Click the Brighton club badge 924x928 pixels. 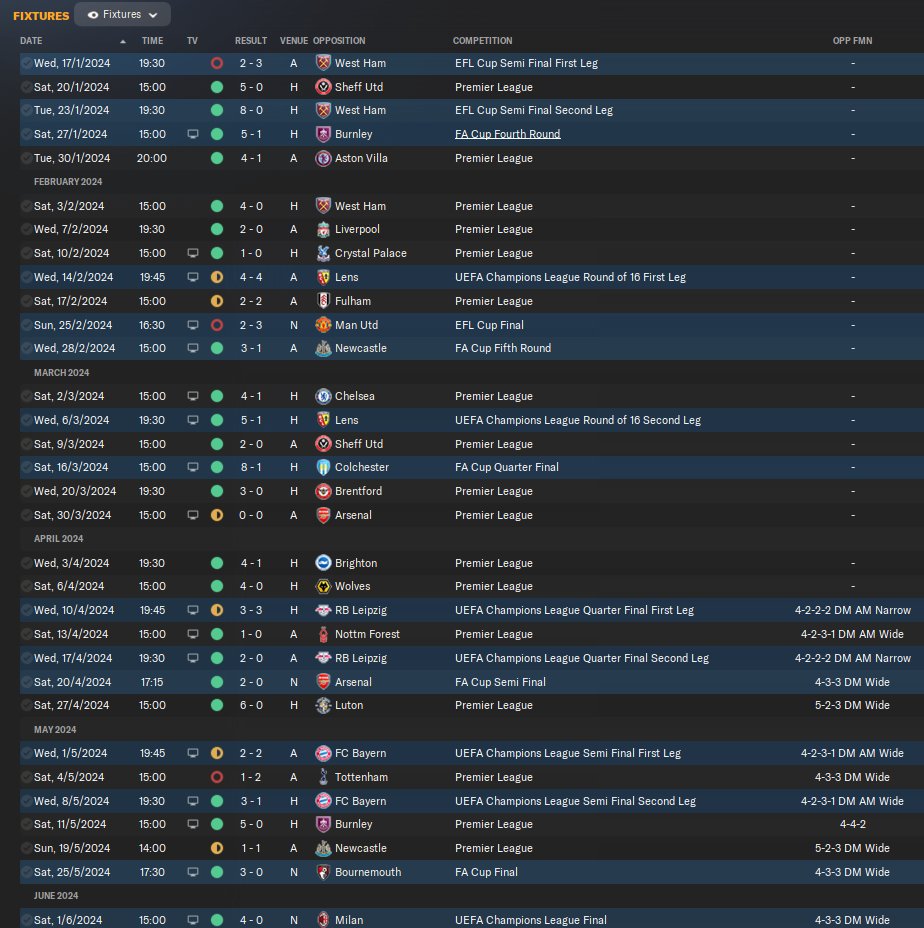(x=323, y=563)
